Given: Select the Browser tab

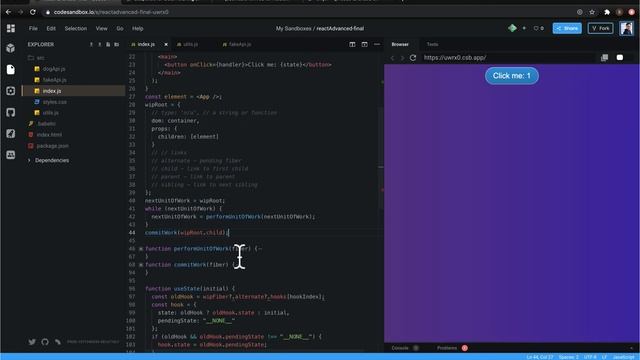Looking at the screenshot, I should [400, 44].
